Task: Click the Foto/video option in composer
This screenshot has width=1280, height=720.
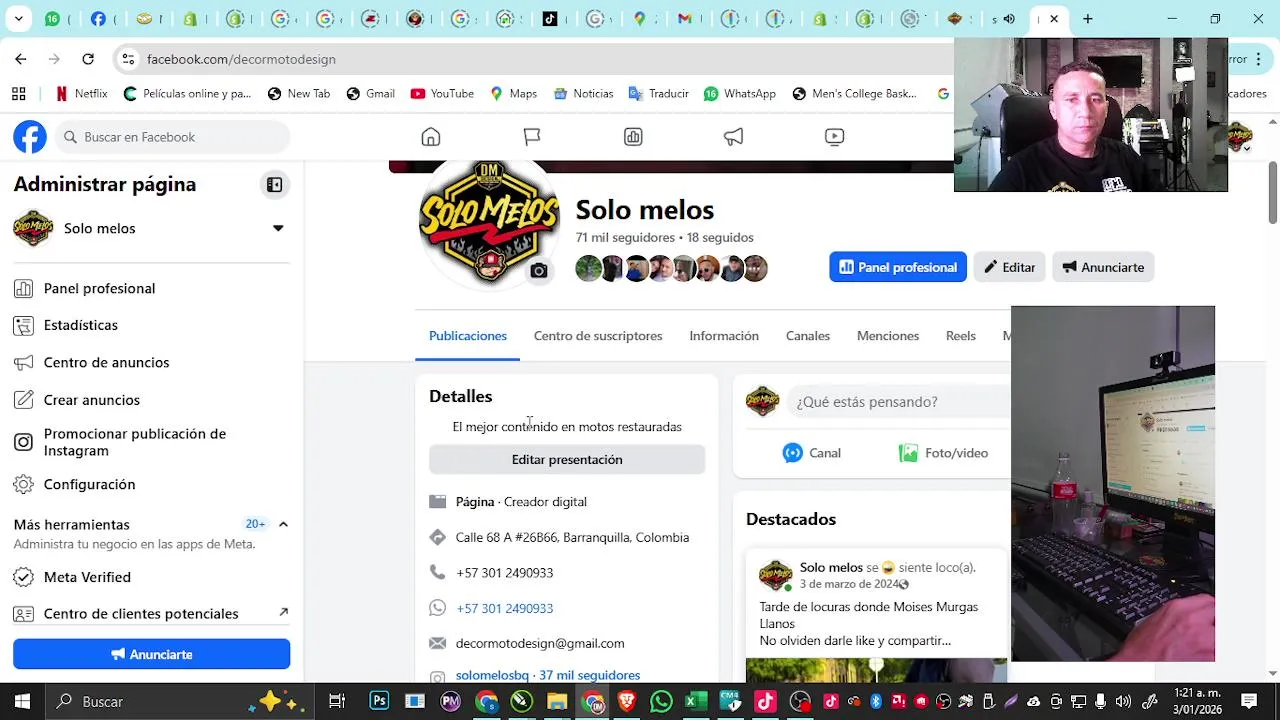Action: click(x=943, y=453)
